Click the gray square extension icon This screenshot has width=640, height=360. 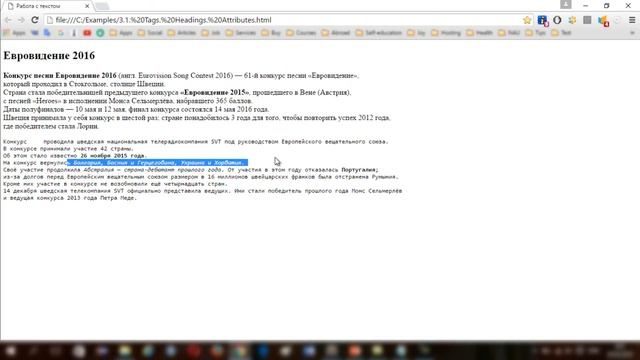587,20
